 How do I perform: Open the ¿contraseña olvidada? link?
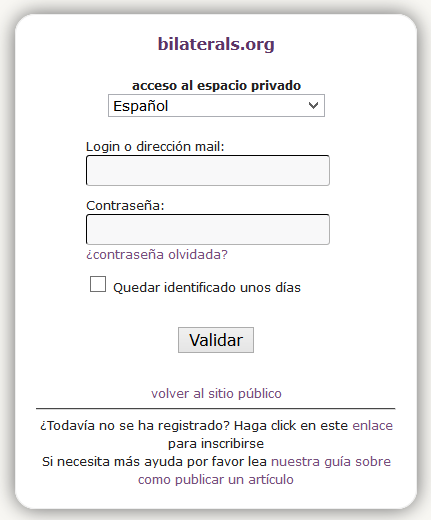click(x=157, y=254)
